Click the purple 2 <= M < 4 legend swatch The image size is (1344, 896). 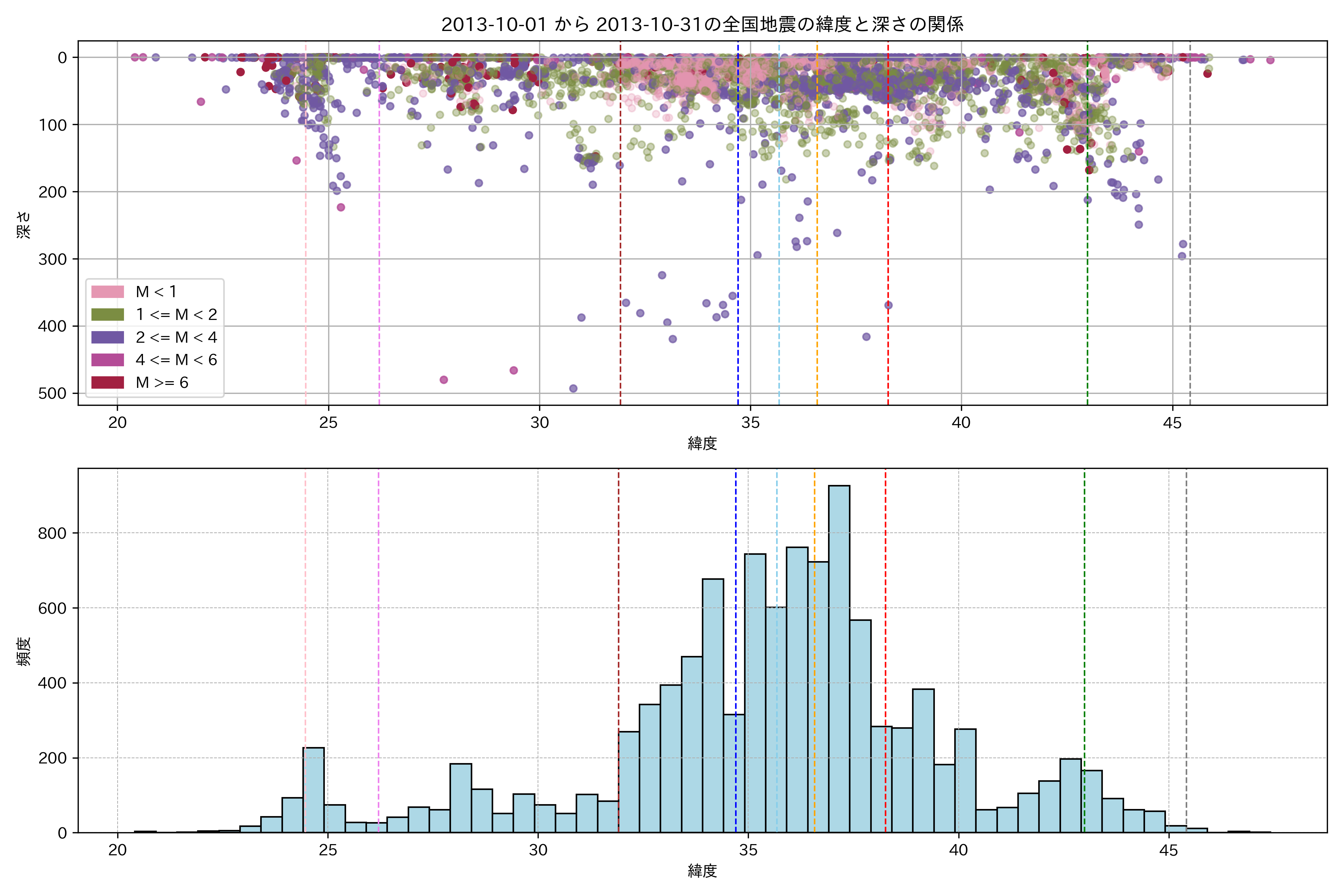pyautogui.click(x=108, y=337)
